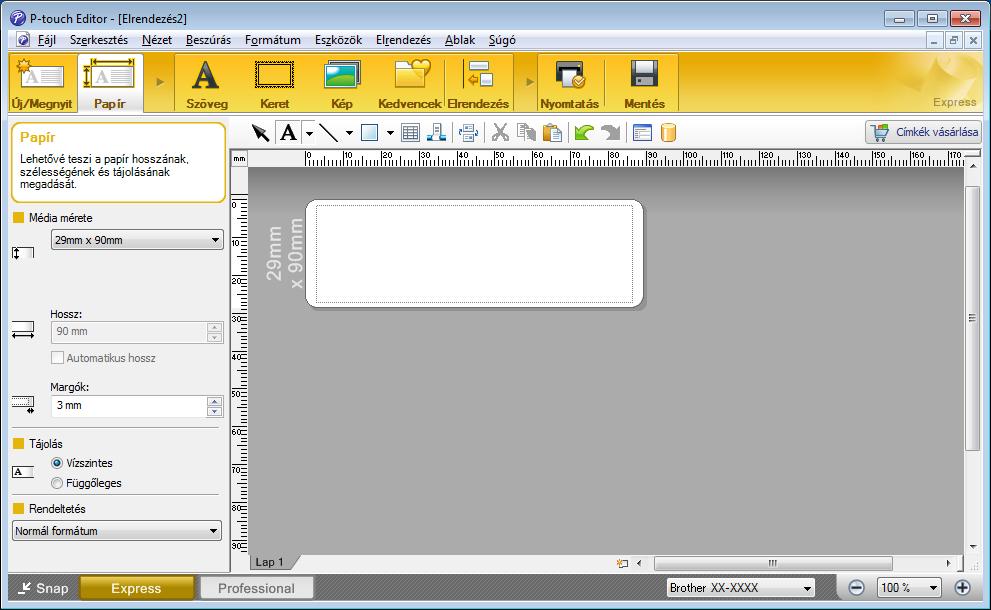Select the Papír toolbar tab
Image resolution: width=991 pixels, height=610 pixels.
(x=110, y=83)
